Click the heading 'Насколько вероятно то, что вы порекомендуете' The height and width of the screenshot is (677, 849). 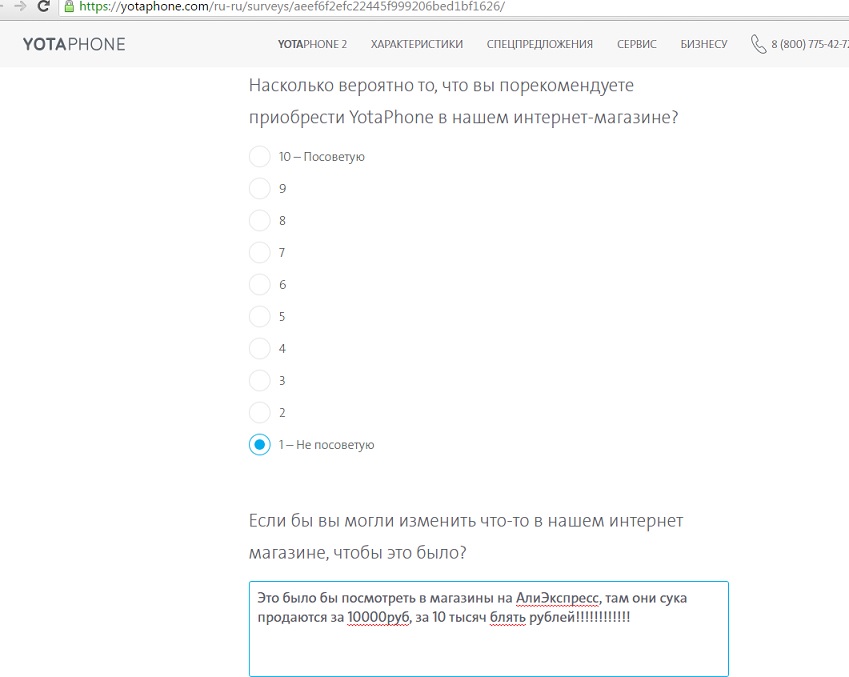coord(441,86)
